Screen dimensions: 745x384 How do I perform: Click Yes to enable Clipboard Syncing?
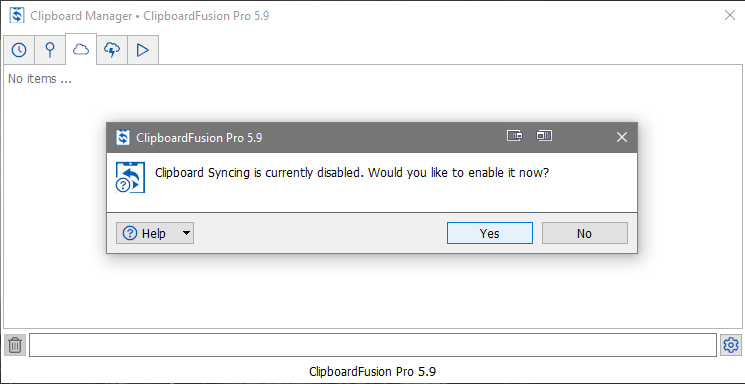point(489,233)
